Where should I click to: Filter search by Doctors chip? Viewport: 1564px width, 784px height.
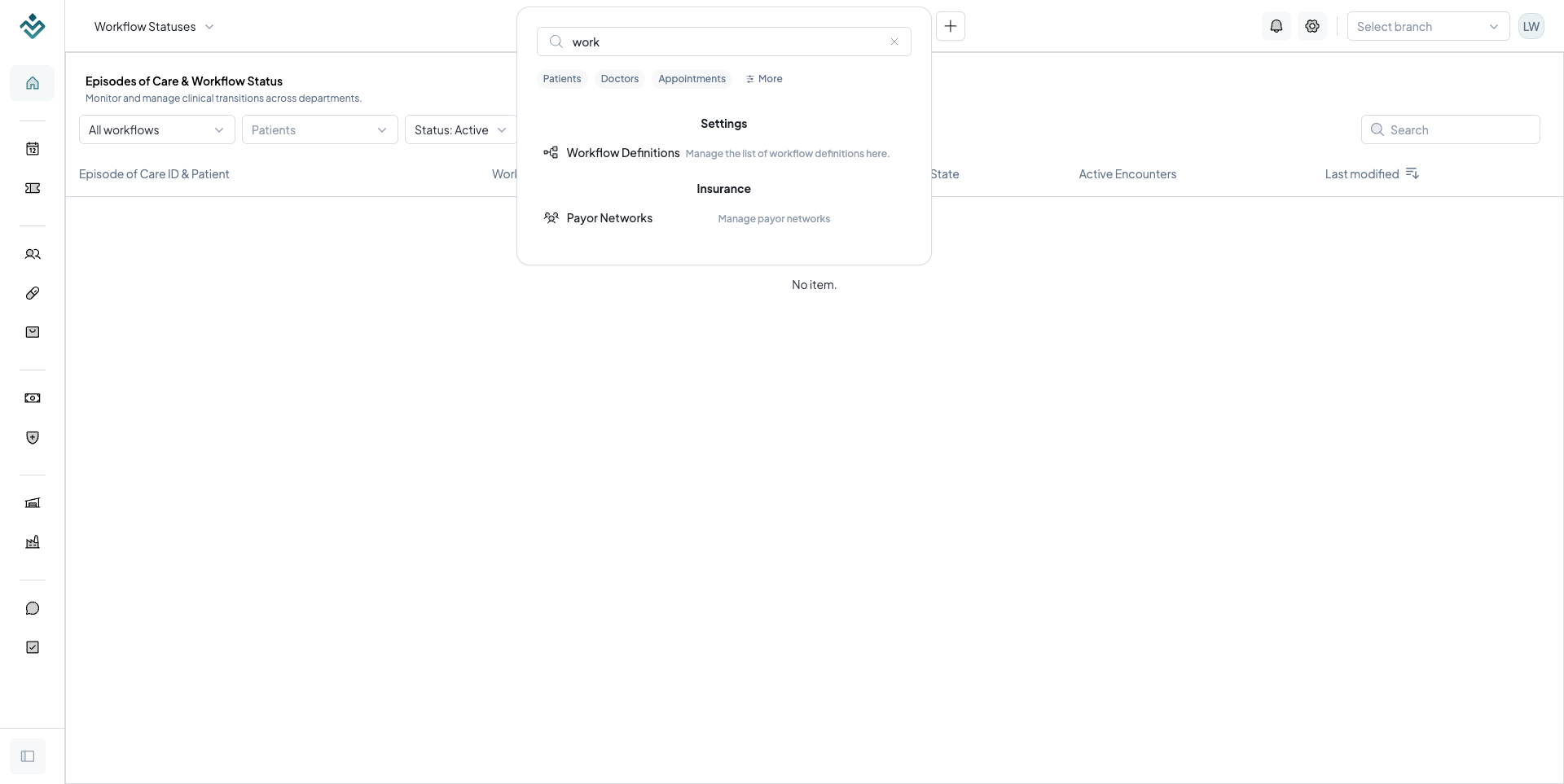click(620, 79)
